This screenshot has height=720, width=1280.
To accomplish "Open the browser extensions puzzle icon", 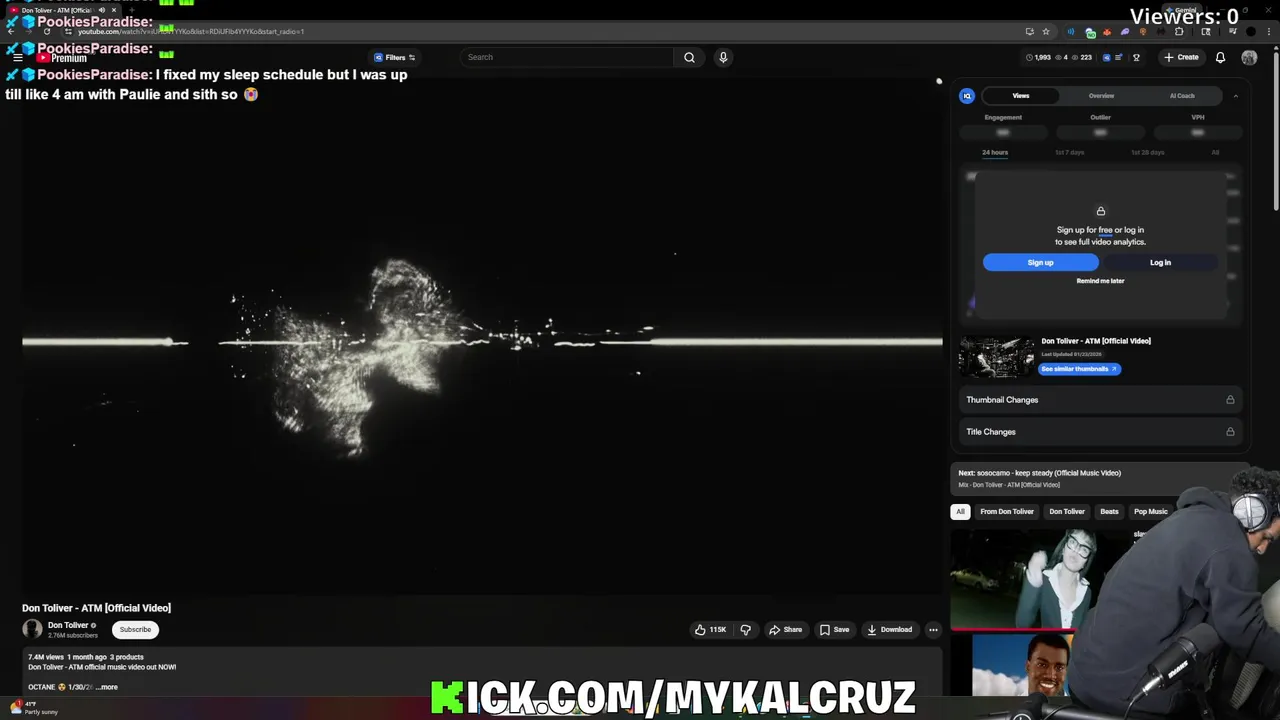I will point(1179,31).
